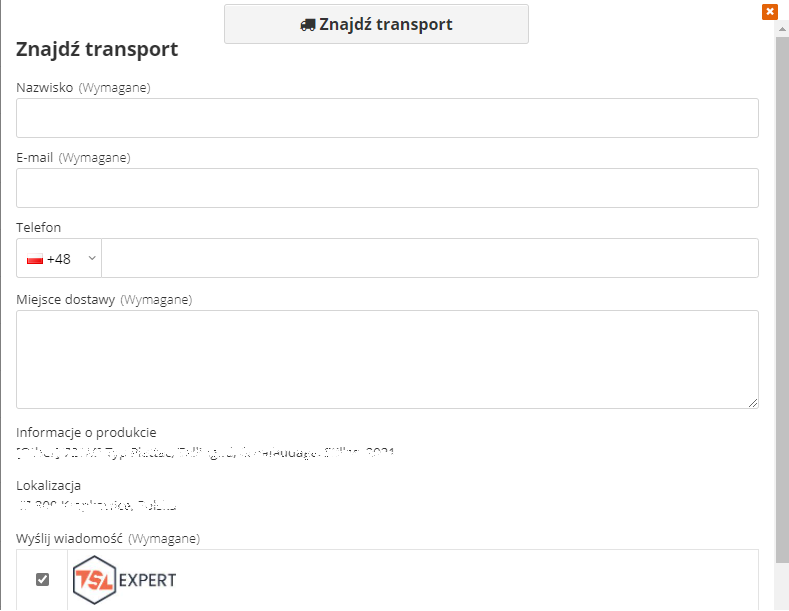Click the Wyślij wiadomość label
The width and height of the screenshot is (789, 611).
point(69,539)
